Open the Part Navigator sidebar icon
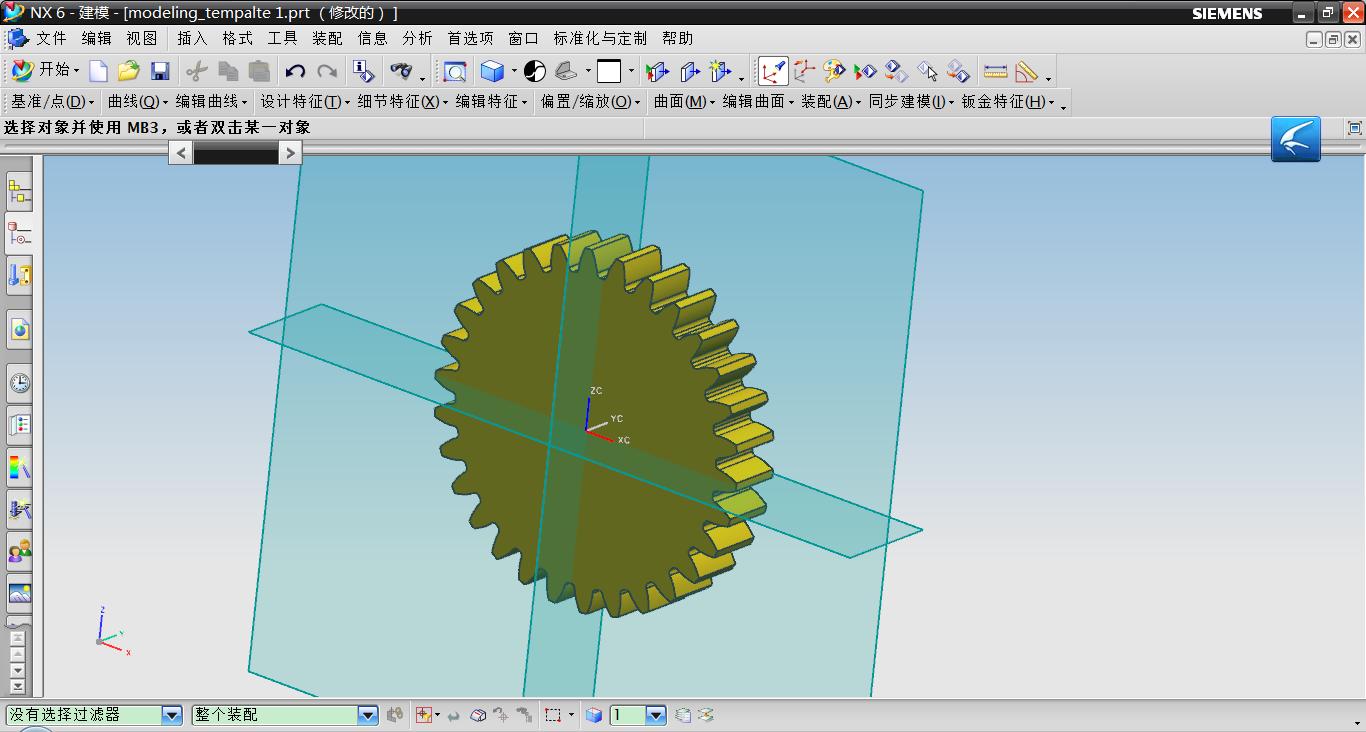 point(20,233)
